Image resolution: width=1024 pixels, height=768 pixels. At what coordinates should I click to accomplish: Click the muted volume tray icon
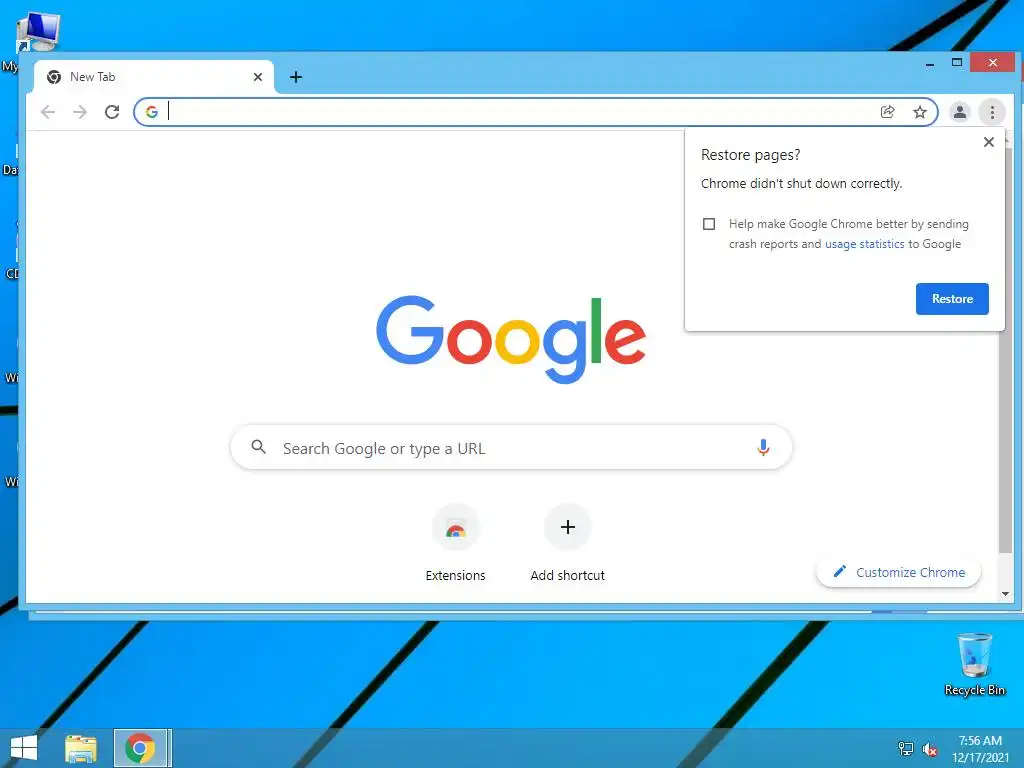tap(929, 749)
